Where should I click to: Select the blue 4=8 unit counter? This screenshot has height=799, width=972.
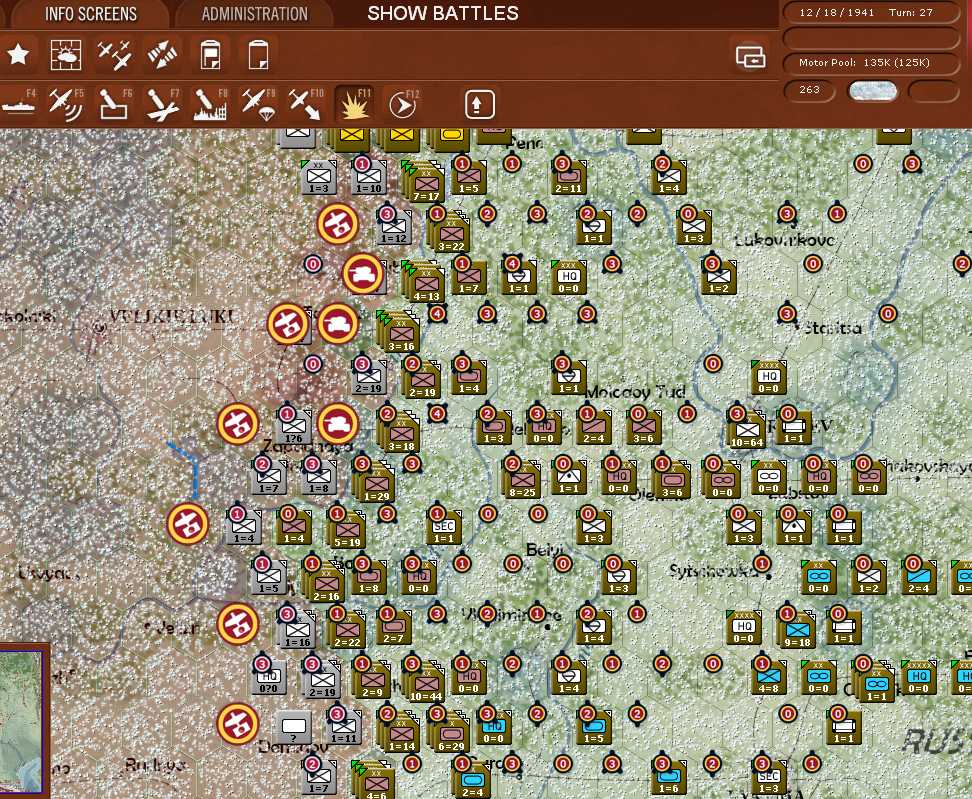click(x=769, y=677)
